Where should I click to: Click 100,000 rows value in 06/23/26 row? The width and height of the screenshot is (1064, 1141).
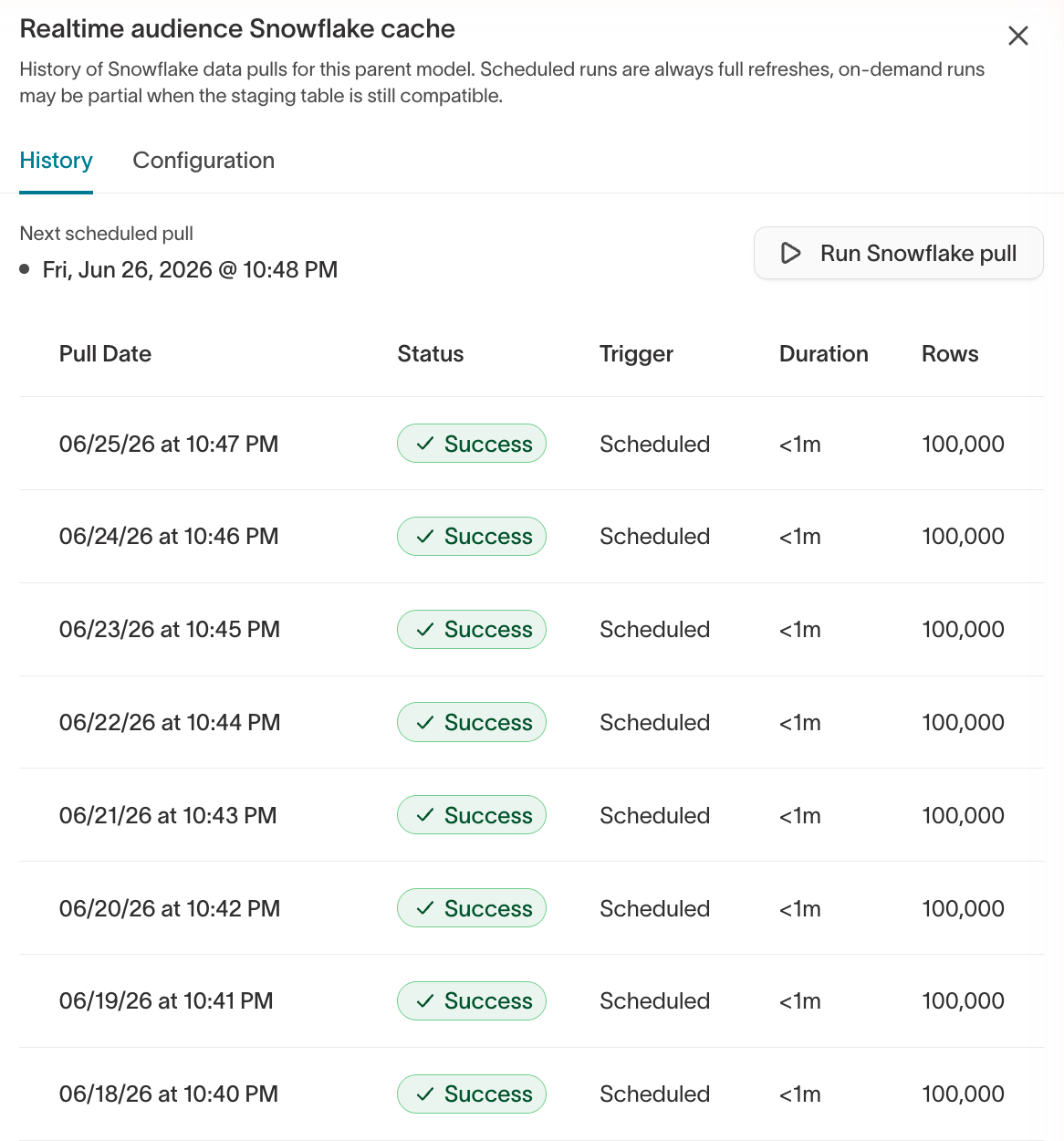[963, 630]
